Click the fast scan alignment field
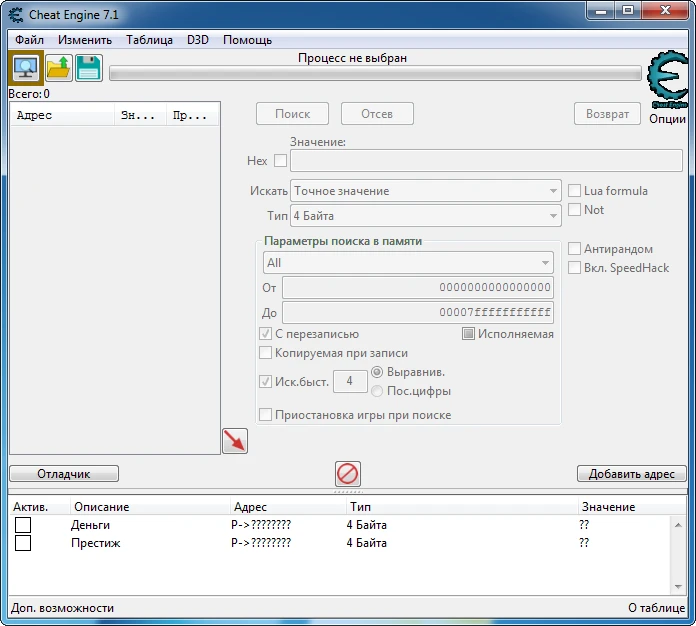Viewport: 696px width, 626px height. [350, 381]
